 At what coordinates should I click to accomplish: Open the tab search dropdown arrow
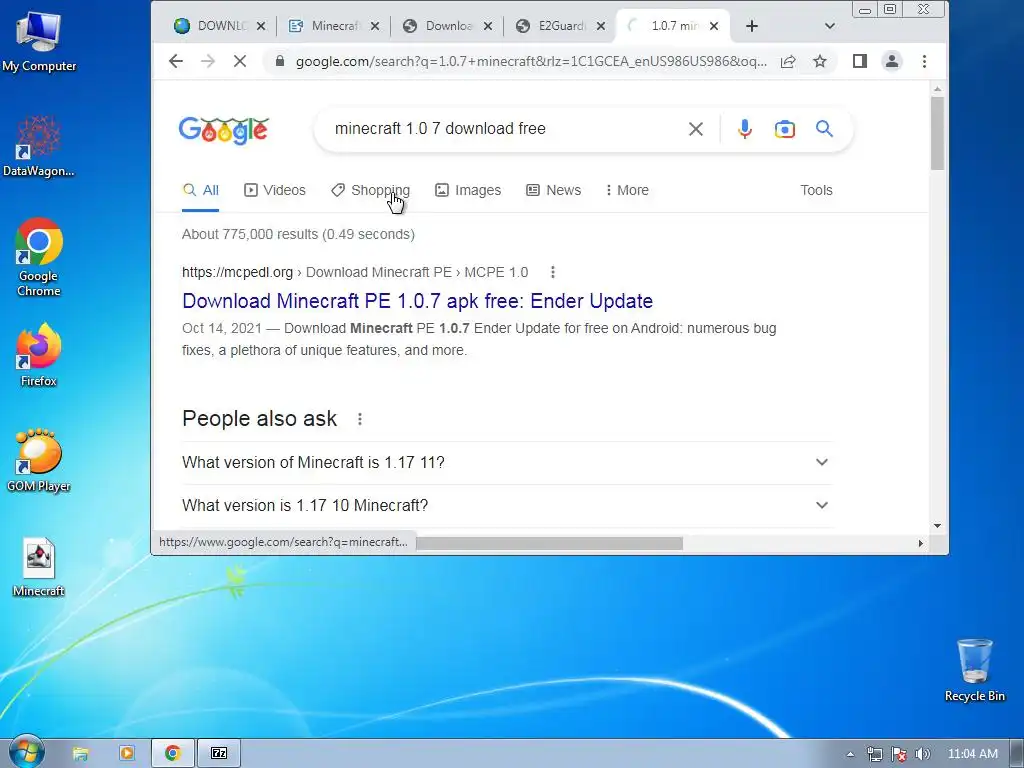[x=829, y=26]
